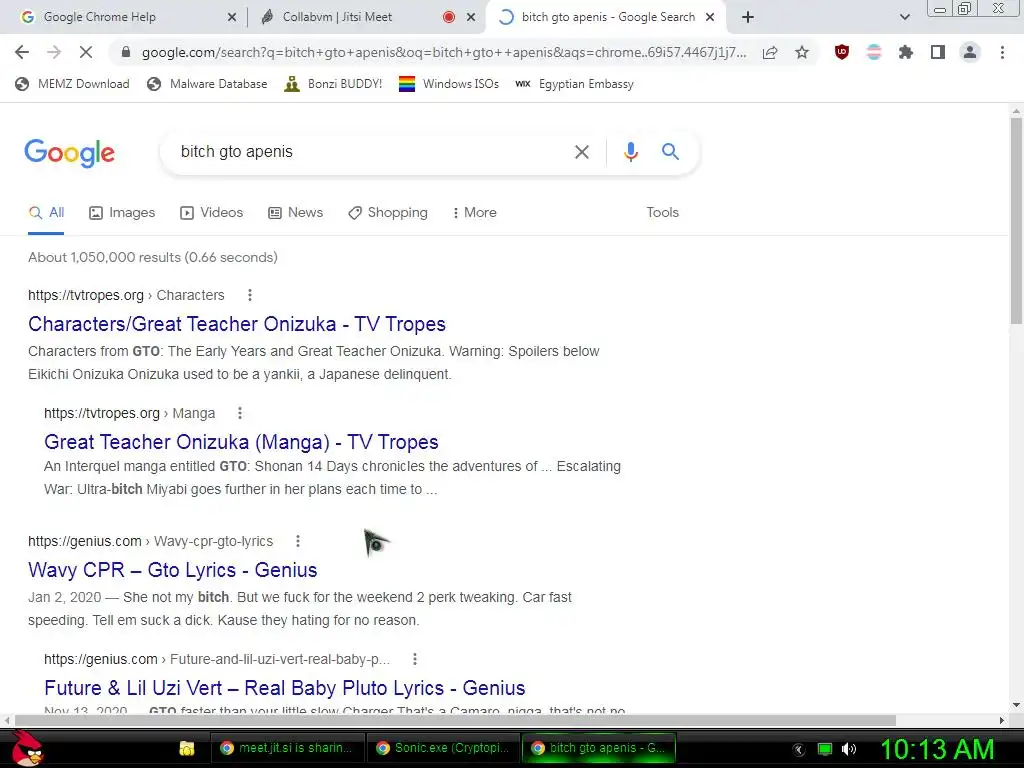
Task: Open the taskbar file explorer icon
Action: (x=187, y=748)
